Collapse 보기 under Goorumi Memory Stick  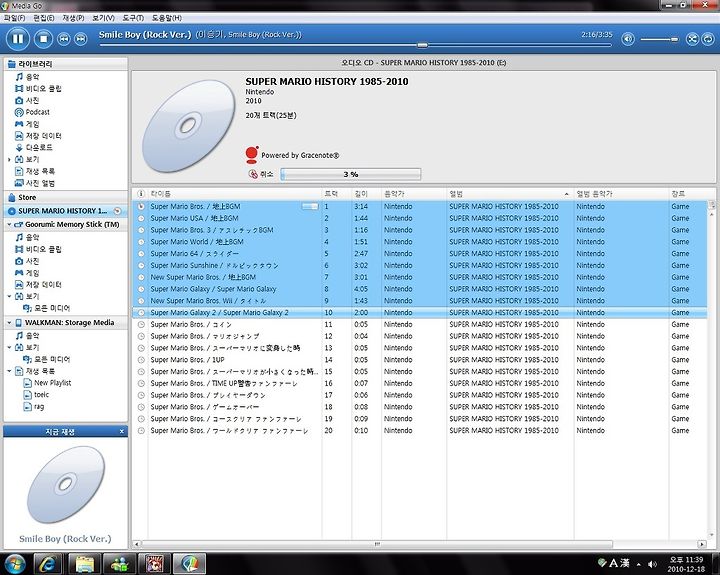coord(9,296)
